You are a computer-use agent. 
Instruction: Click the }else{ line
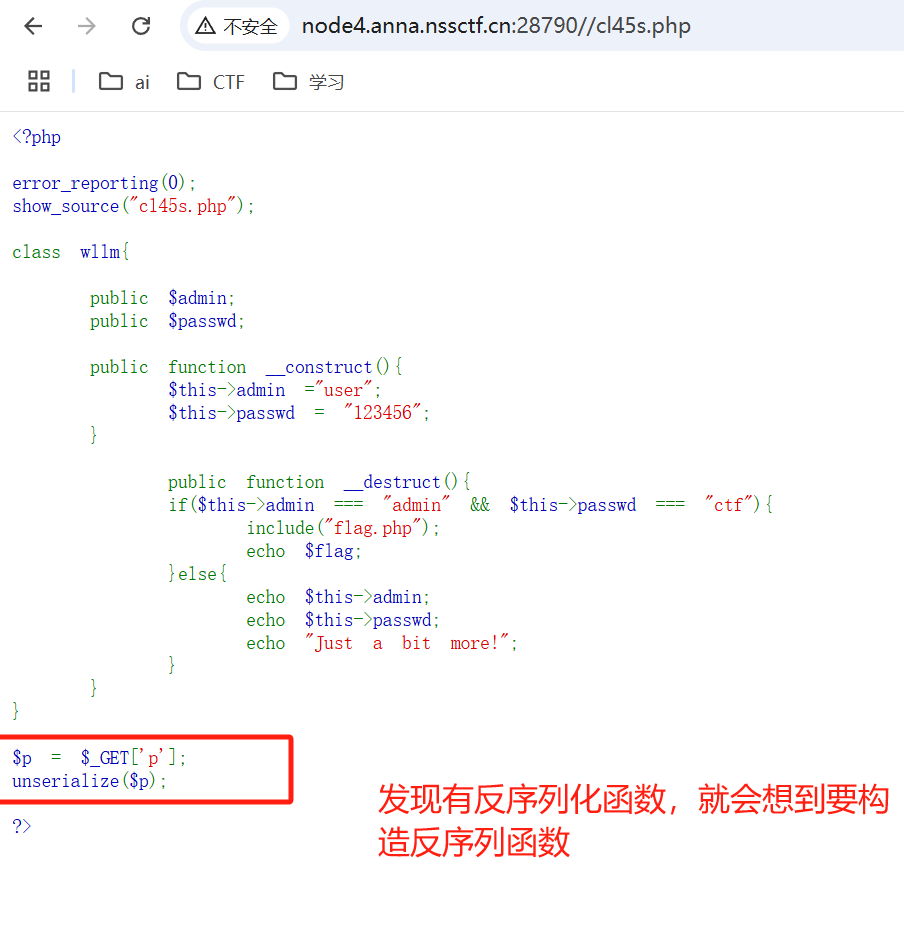click(197, 574)
